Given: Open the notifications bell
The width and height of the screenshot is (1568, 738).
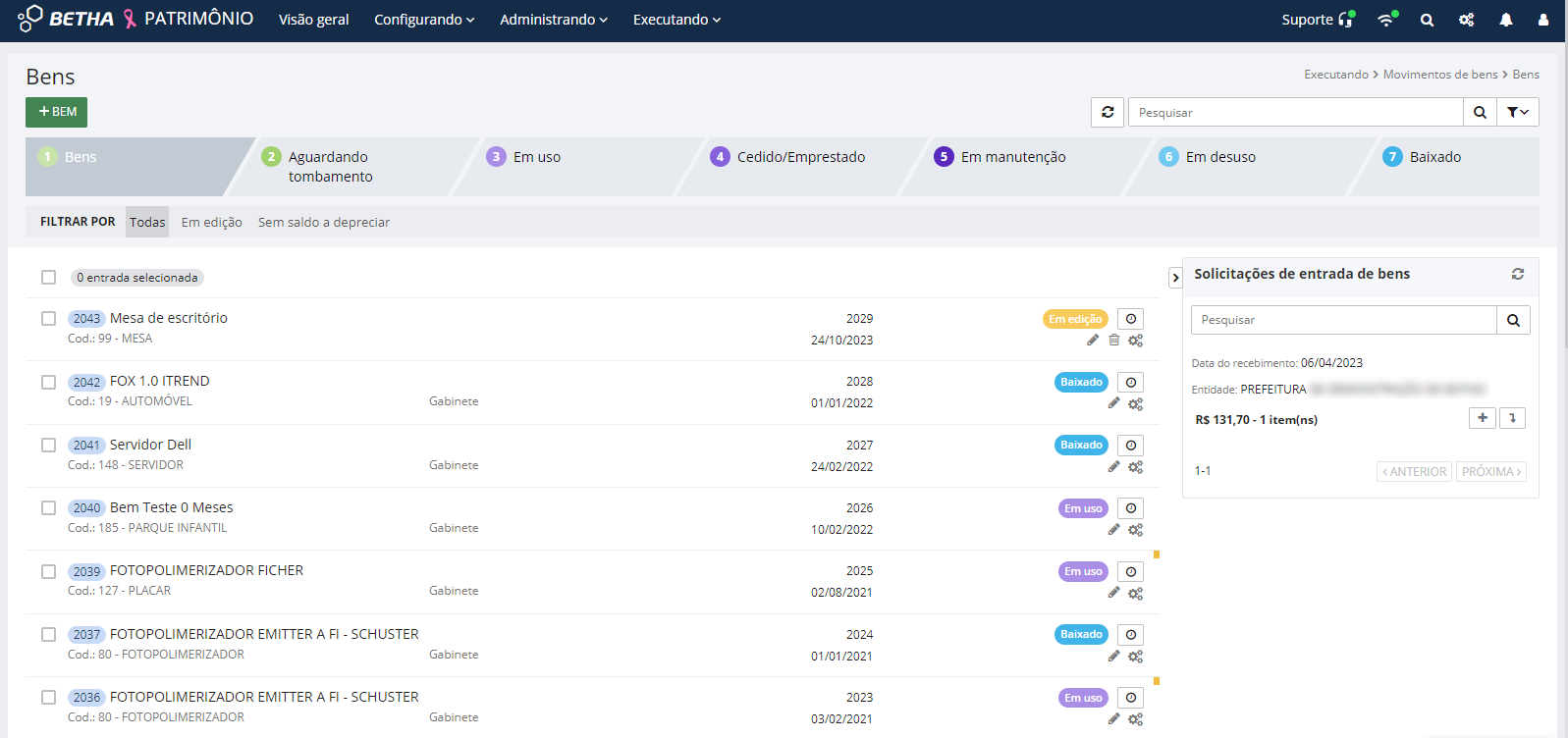Looking at the screenshot, I should point(1506,20).
